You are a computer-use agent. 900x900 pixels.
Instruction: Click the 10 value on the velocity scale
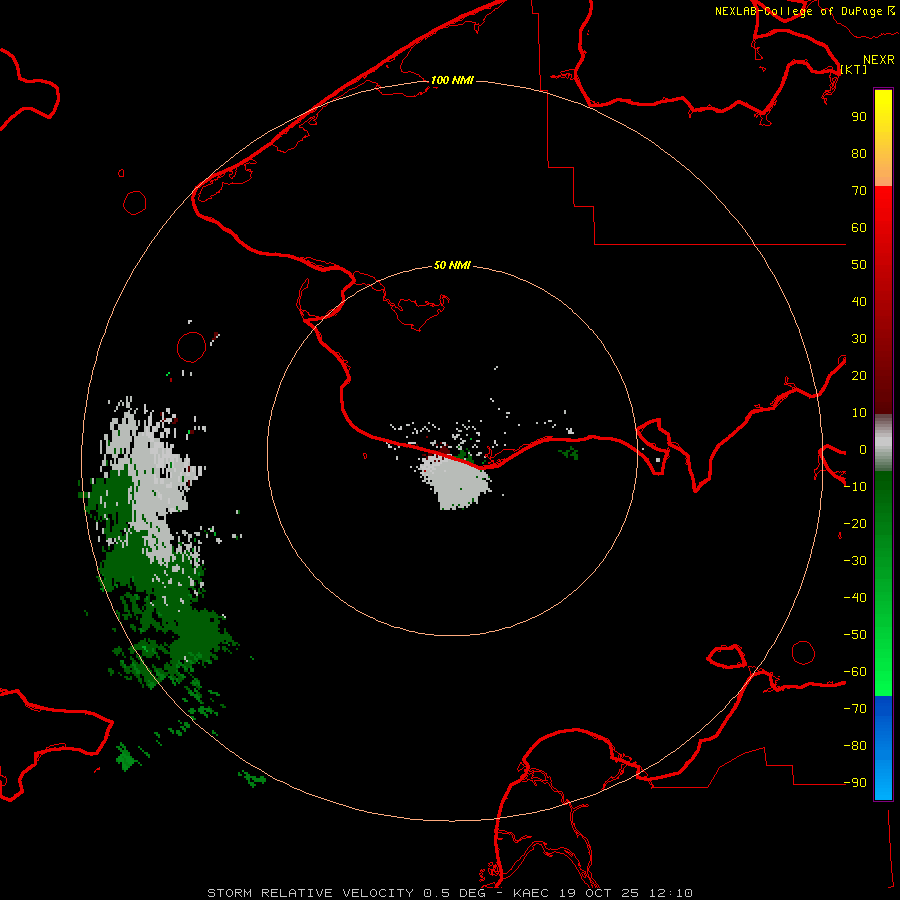859,413
